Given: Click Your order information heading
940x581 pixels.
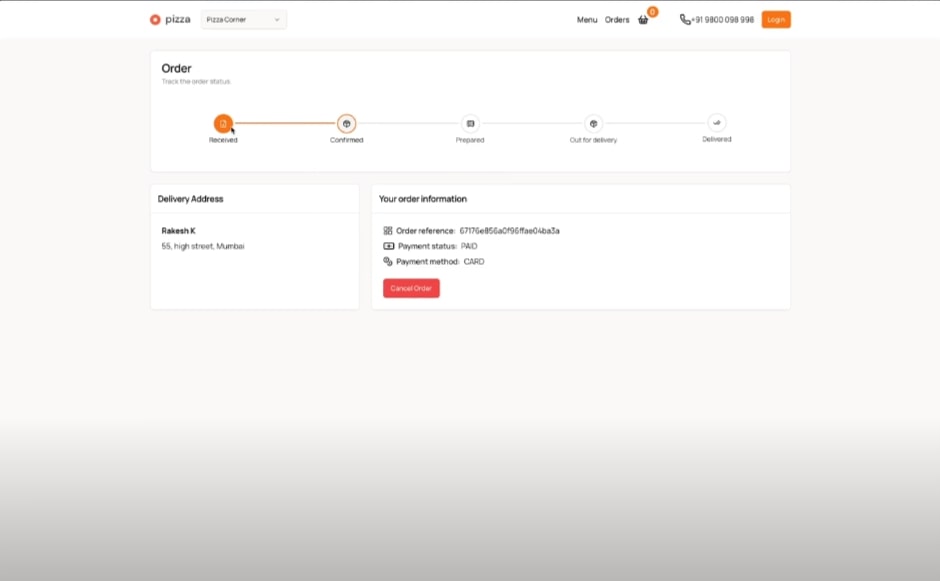Looking at the screenshot, I should (x=423, y=199).
